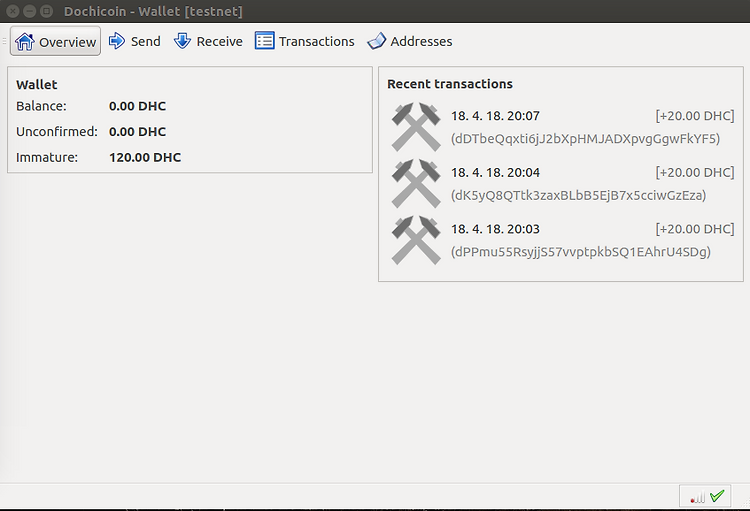Close the Dochicoin wallet window
The height and width of the screenshot is (511, 750).
tap(13, 11)
